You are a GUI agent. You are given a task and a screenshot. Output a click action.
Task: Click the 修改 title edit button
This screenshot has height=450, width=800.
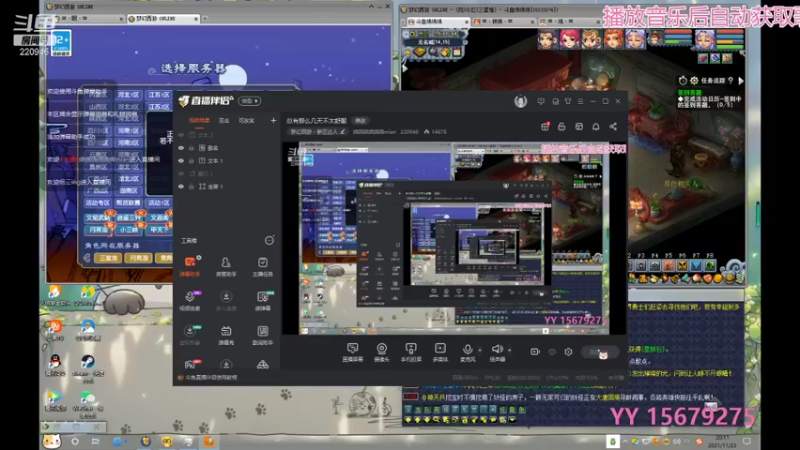[361, 121]
